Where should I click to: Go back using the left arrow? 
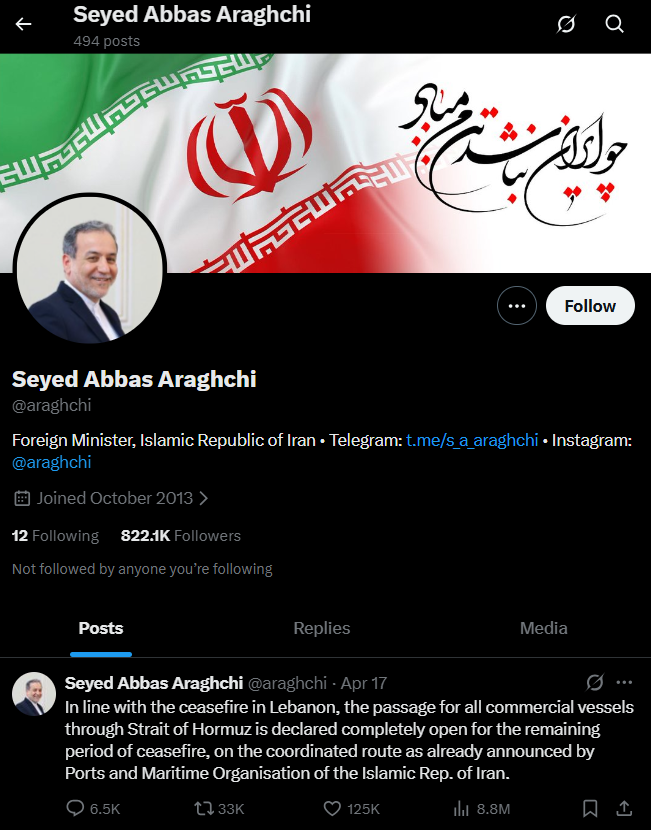(x=23, y=24)
